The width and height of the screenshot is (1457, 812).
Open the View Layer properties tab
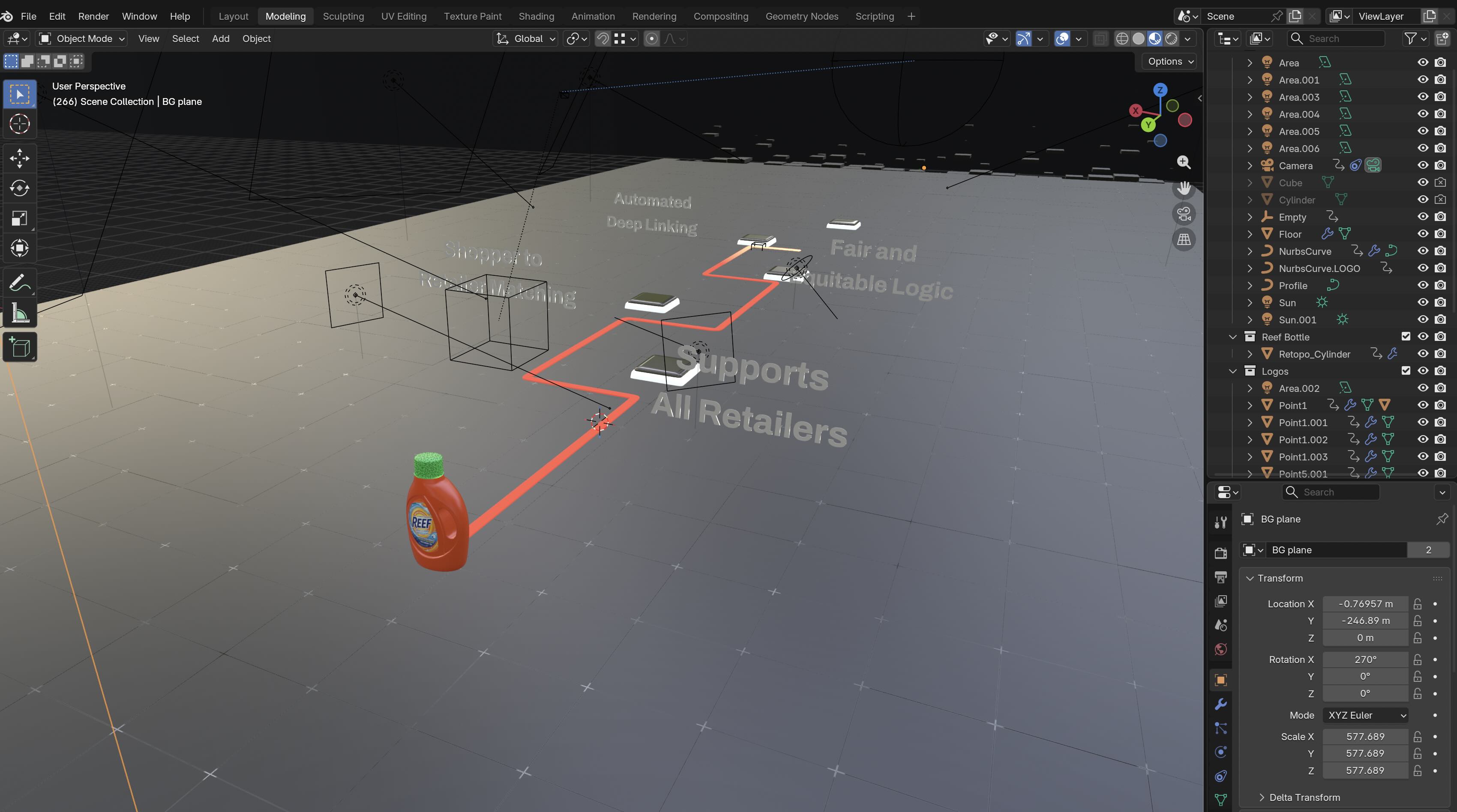click(x=1221, y=601)
